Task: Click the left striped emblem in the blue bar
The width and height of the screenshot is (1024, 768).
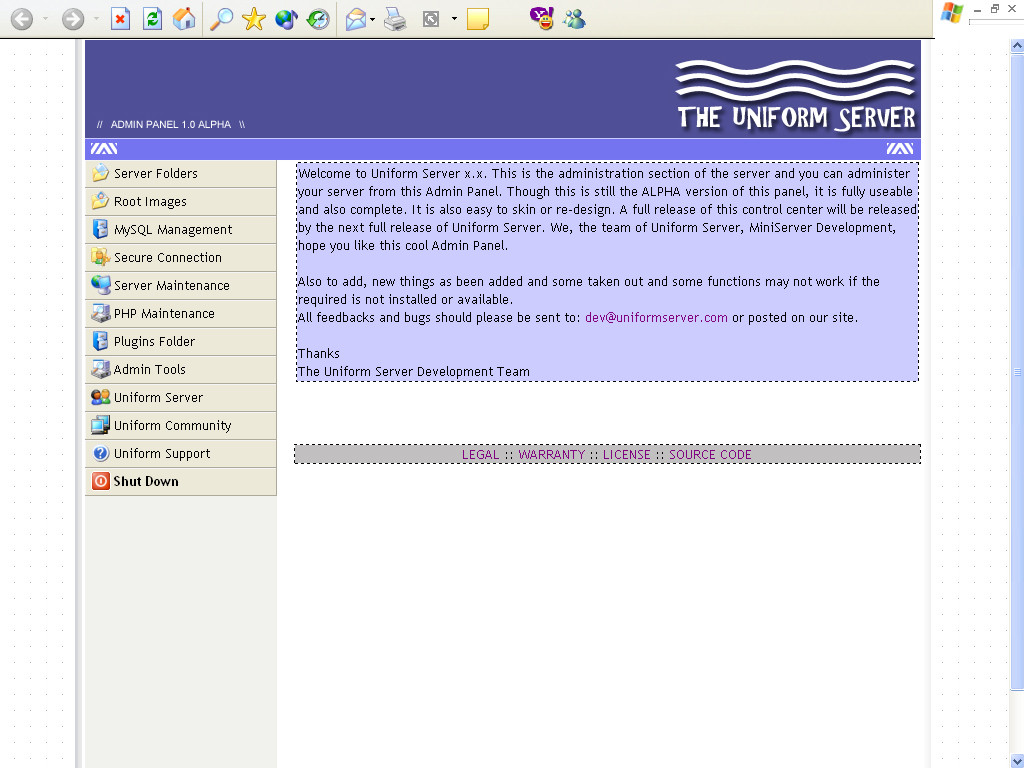Action: click(x=104, y=149)
